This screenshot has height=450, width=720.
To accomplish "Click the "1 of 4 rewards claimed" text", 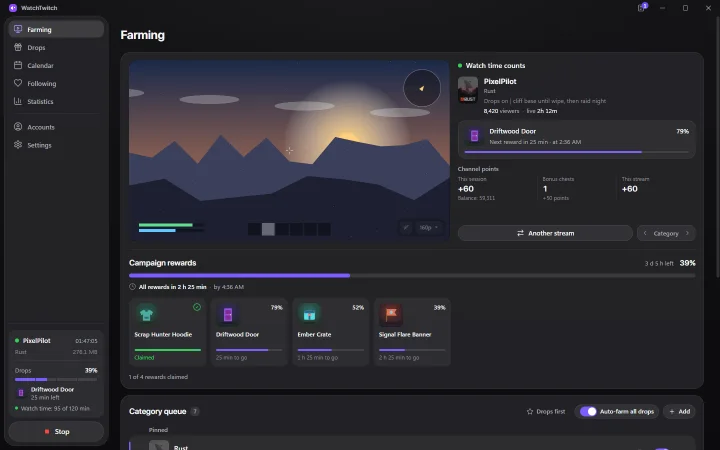I will [x=158, y=377].
